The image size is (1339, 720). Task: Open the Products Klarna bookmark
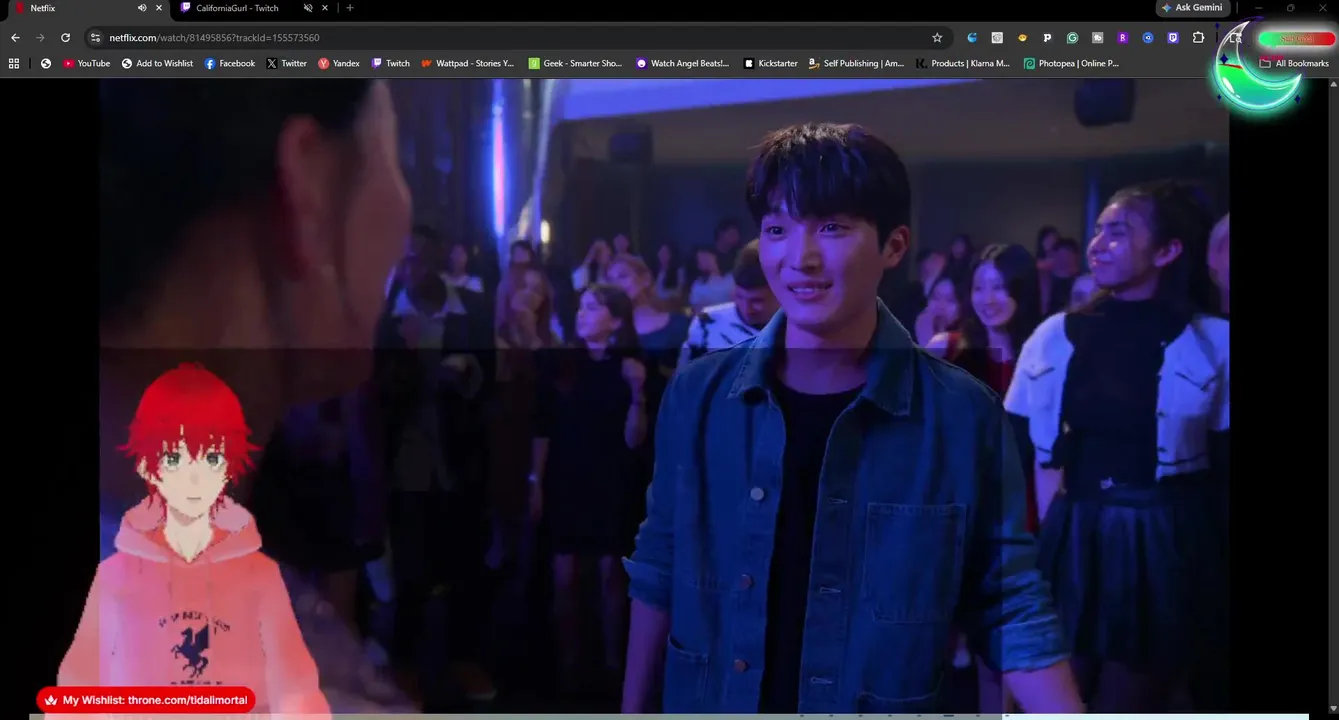(964, 63)
